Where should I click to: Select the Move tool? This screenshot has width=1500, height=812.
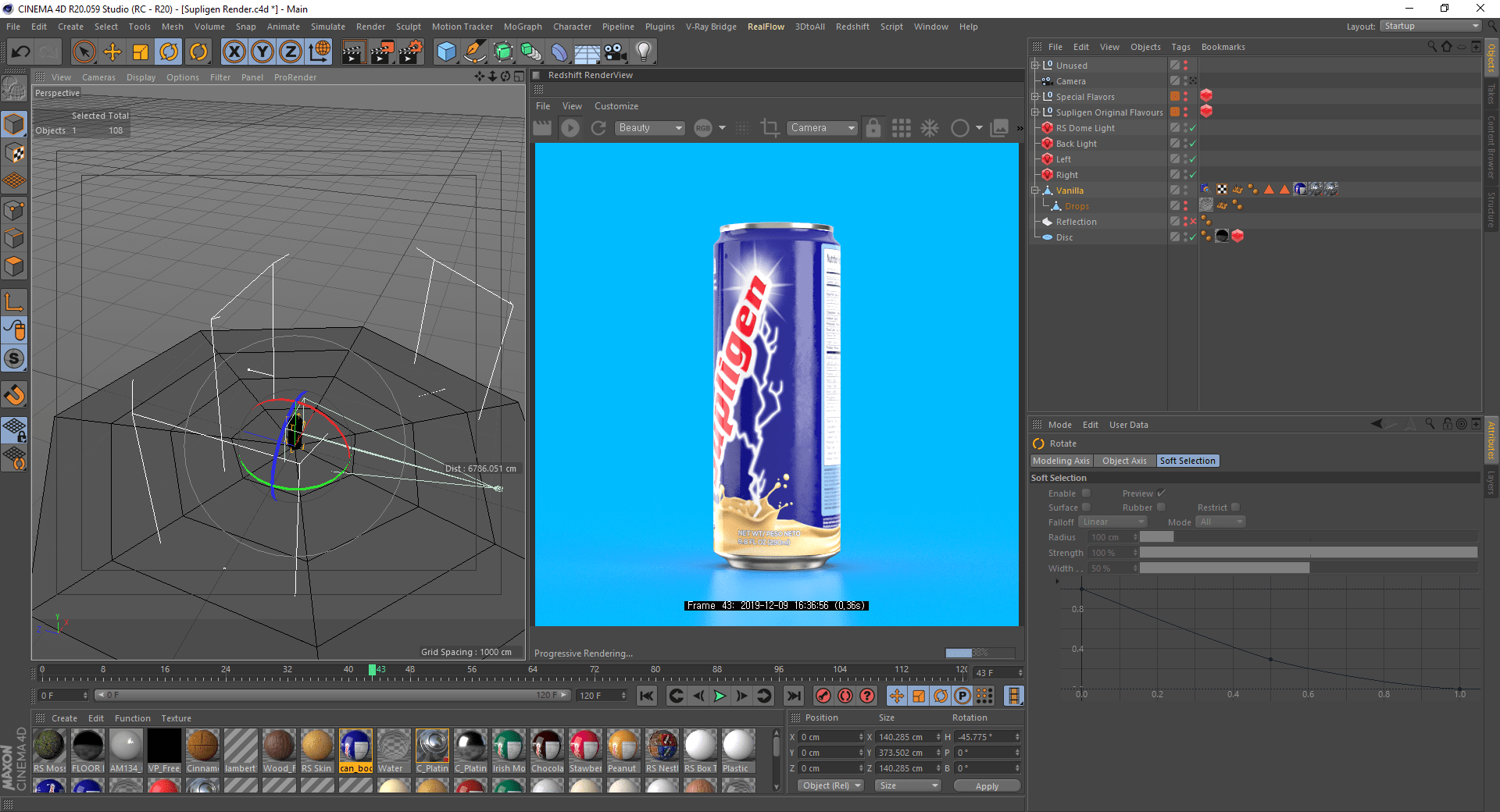pyautogui.click(x=112, y=52)
